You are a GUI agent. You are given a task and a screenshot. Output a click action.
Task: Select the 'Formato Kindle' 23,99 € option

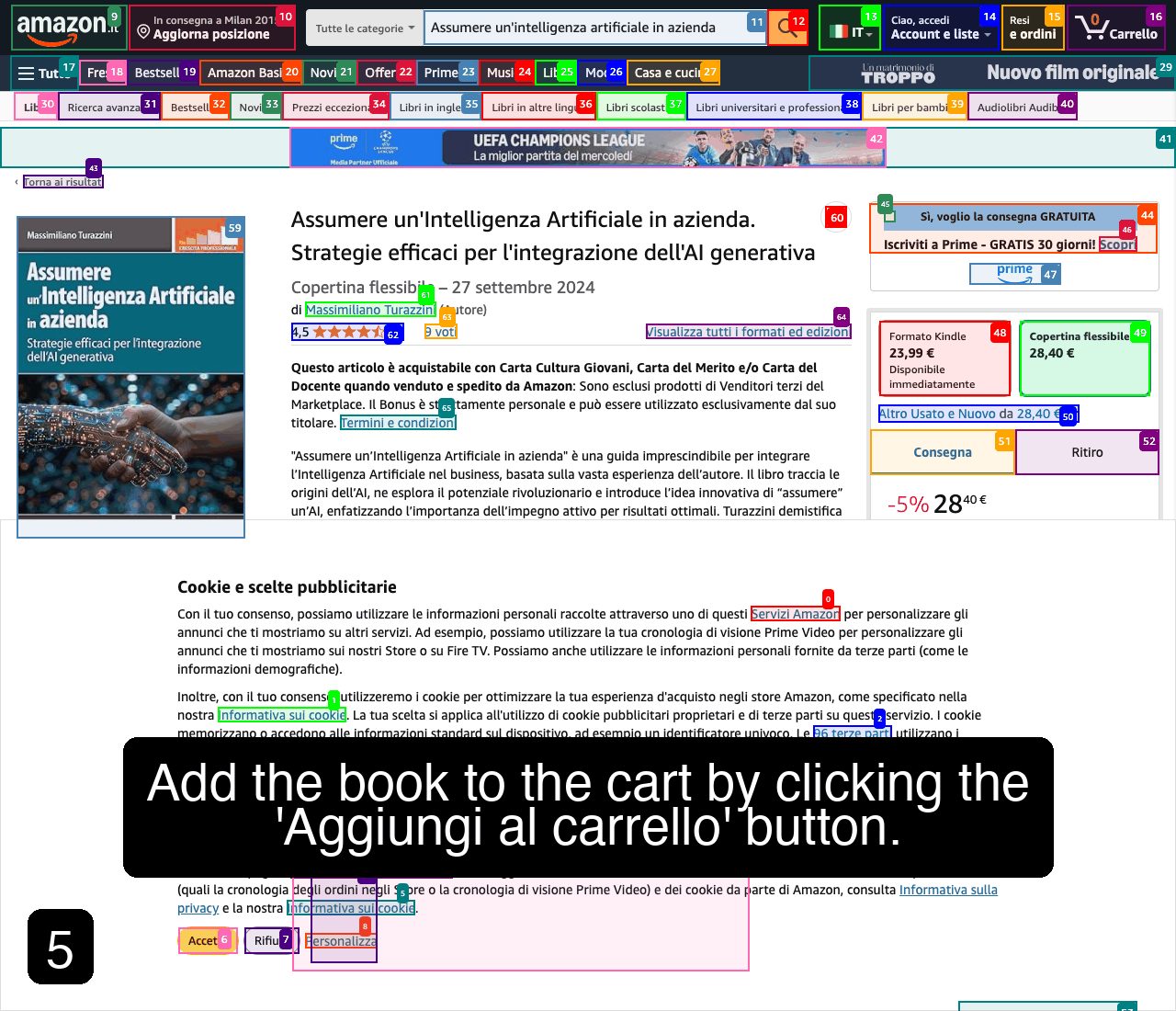pyautogui.click(x=944, y=358)
